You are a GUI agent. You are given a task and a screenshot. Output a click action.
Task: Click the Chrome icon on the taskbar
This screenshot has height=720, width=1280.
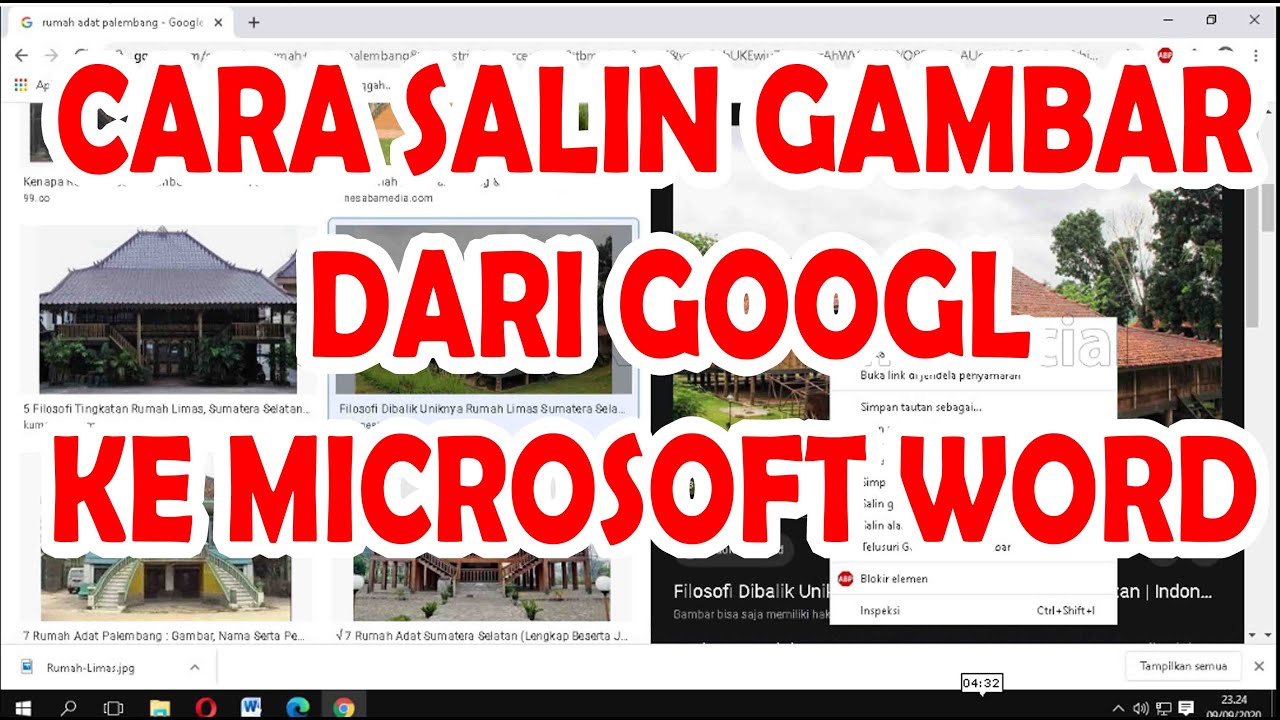[343, 708]
